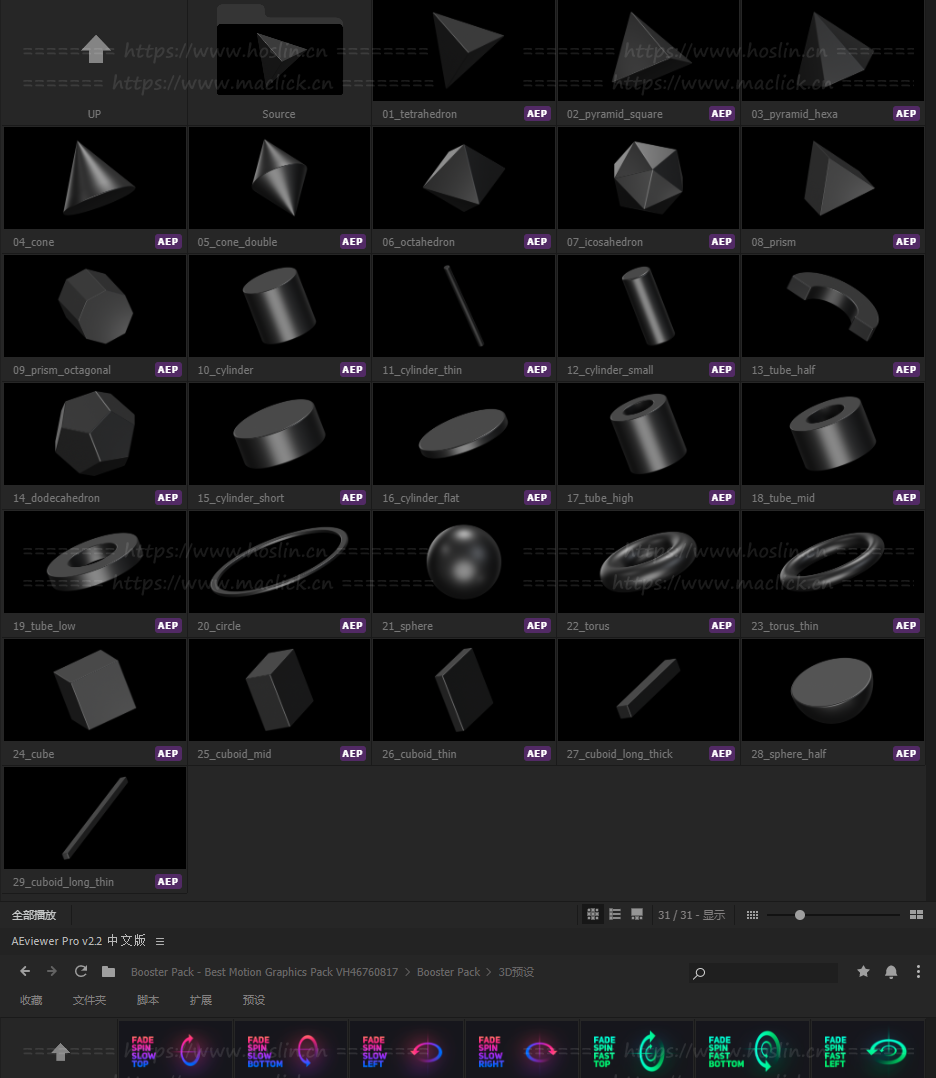Screen dimensions: 936x1078
Task: Switch to grid thumbnail view mode
Action: click(x=593, y=914)
